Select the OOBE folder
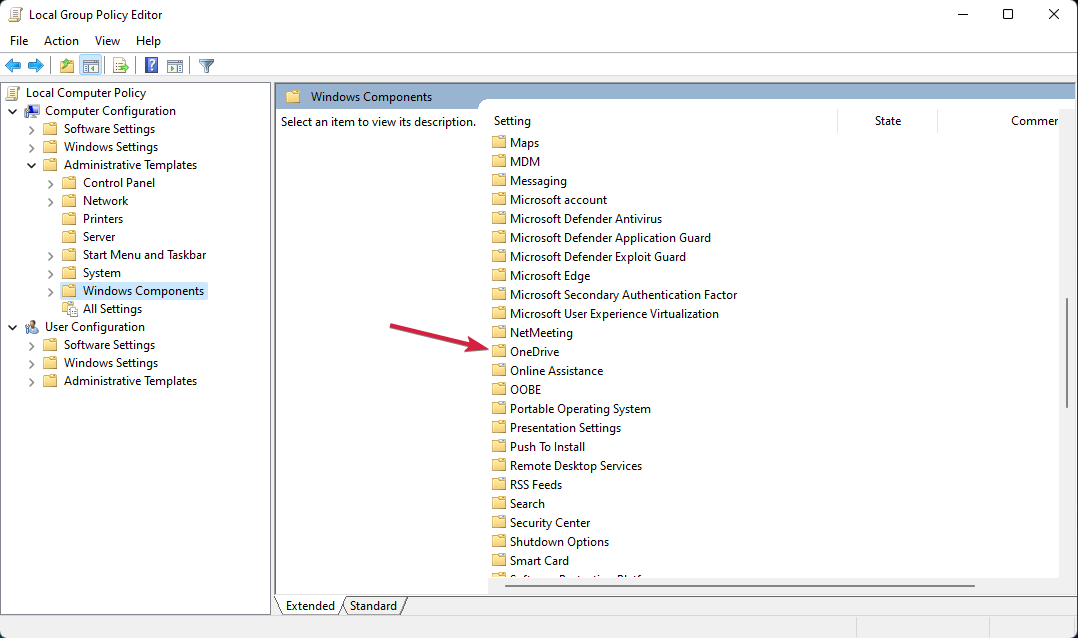Viewport: 1078px width, 638px height. tap(525, 390)
